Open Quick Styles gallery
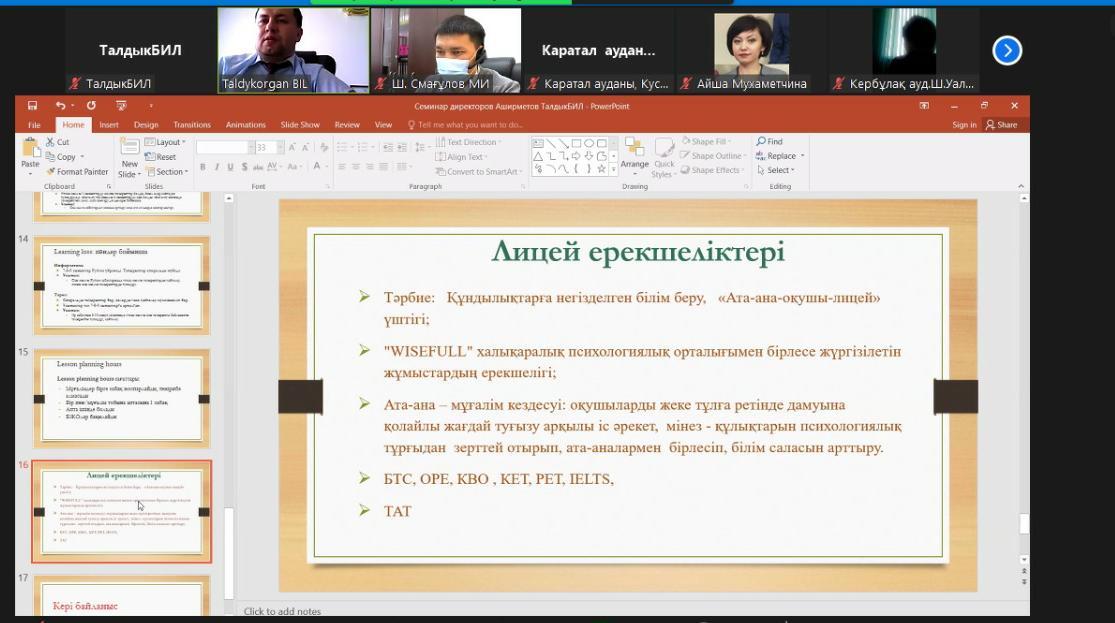Viewport: 1115px width, 623px height. tap(663, 158)
